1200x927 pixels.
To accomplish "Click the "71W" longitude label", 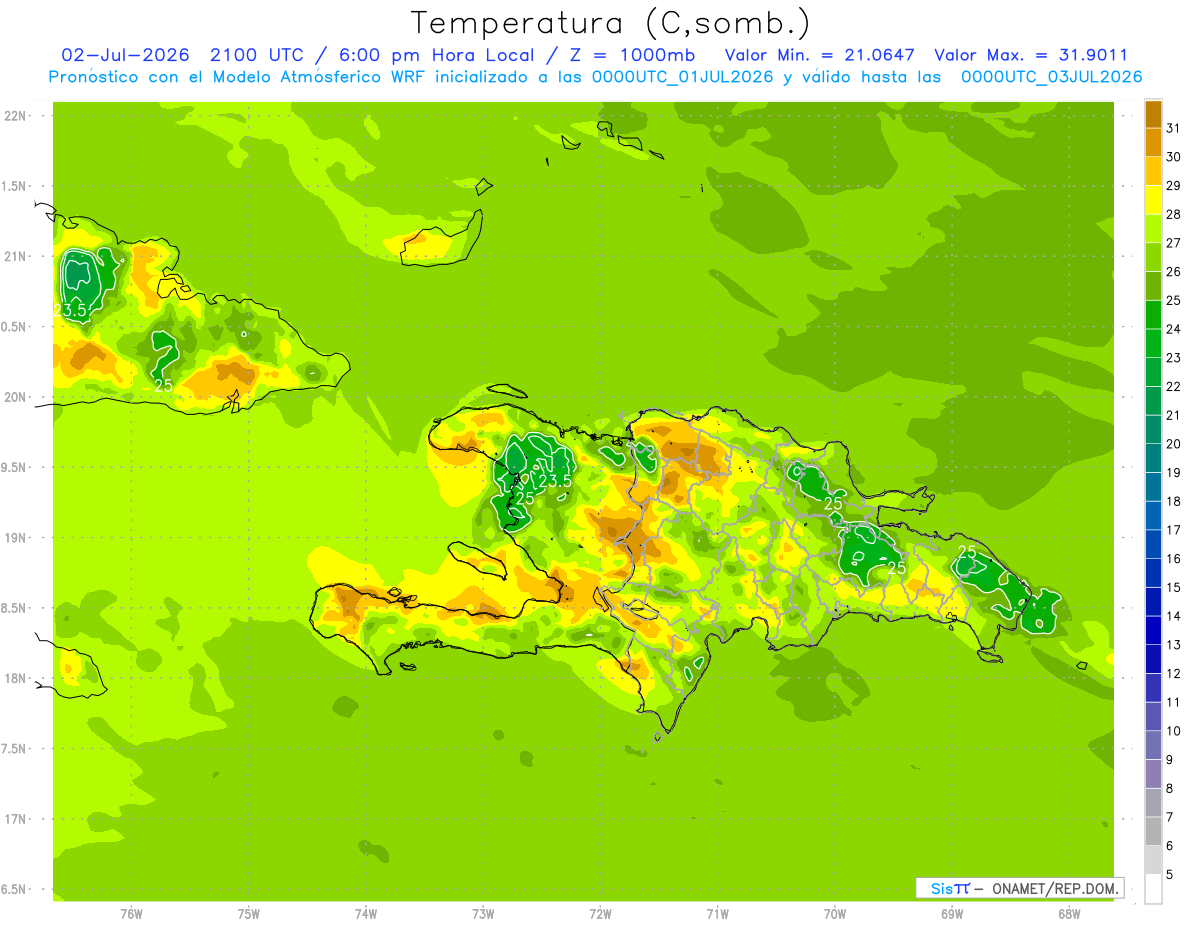I will pyautogui.click(x=717, y=914).
